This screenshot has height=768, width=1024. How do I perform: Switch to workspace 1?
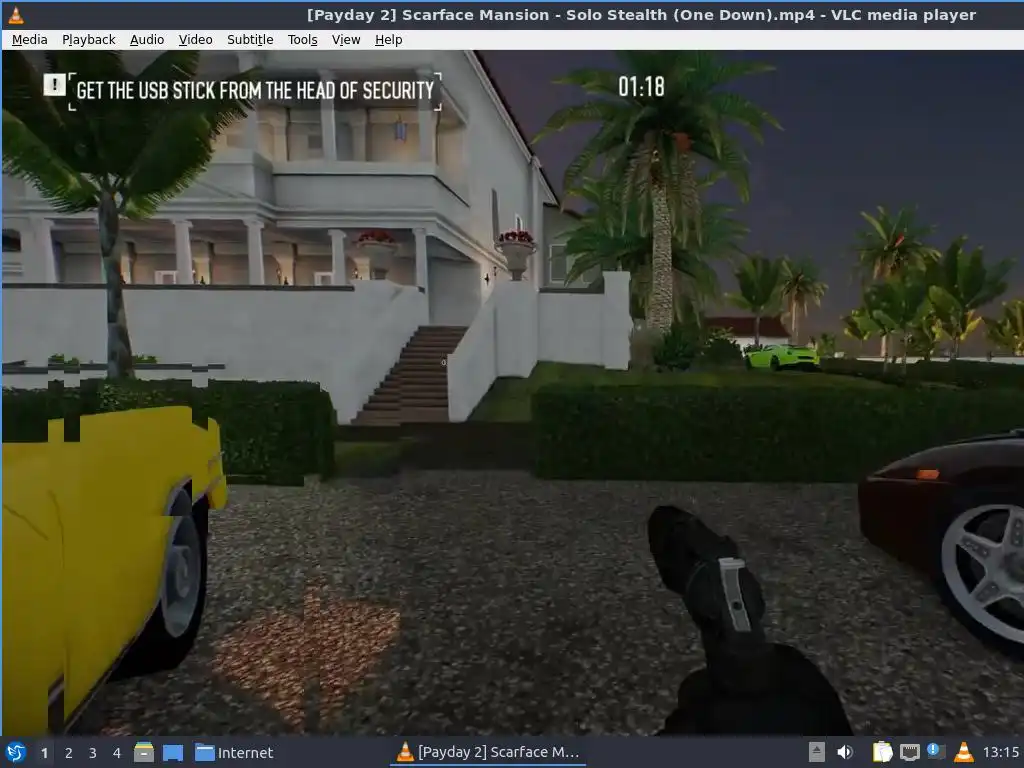(x=44, y=753)
